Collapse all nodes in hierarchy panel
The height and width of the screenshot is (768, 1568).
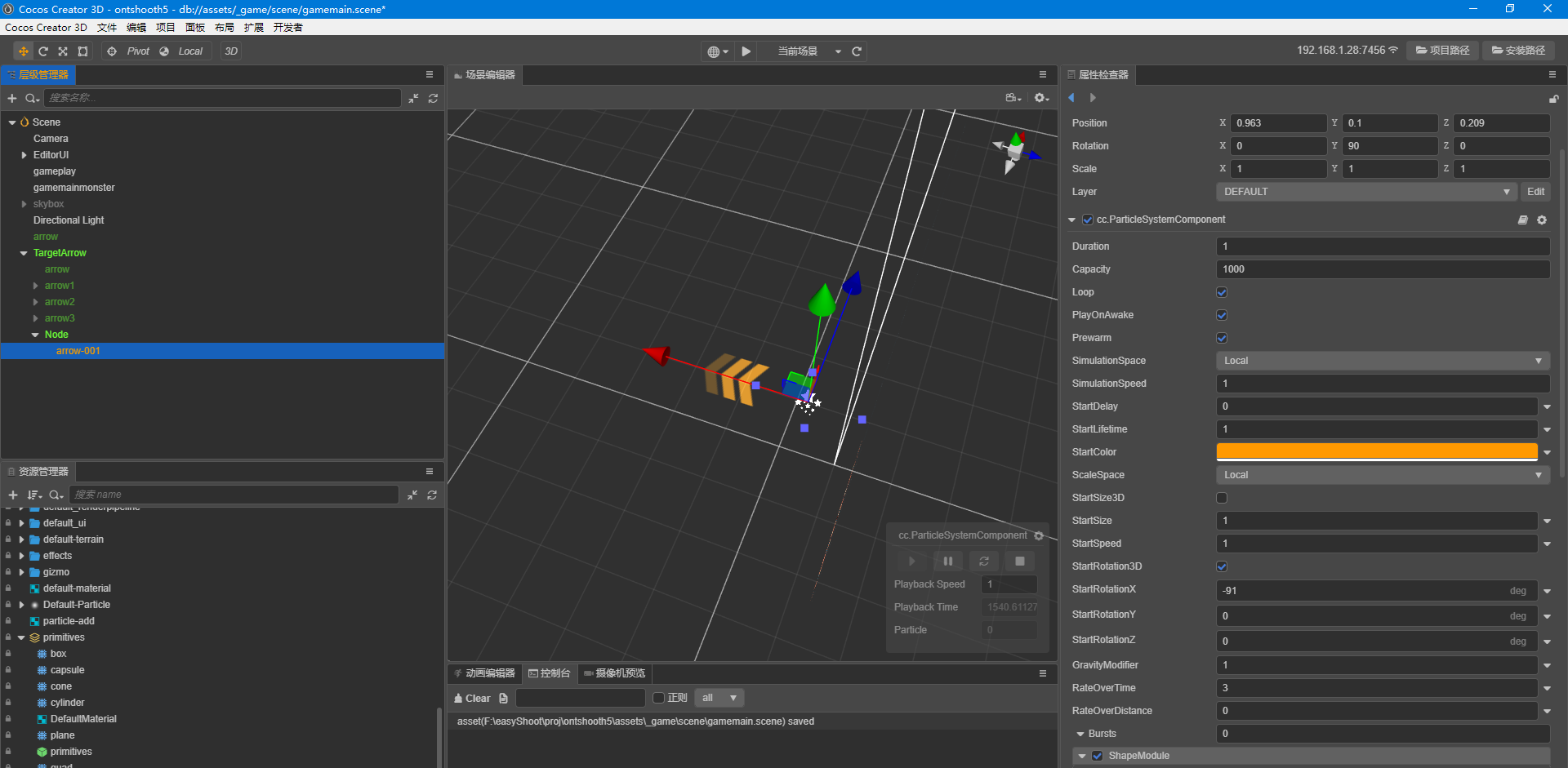[413, 99]
